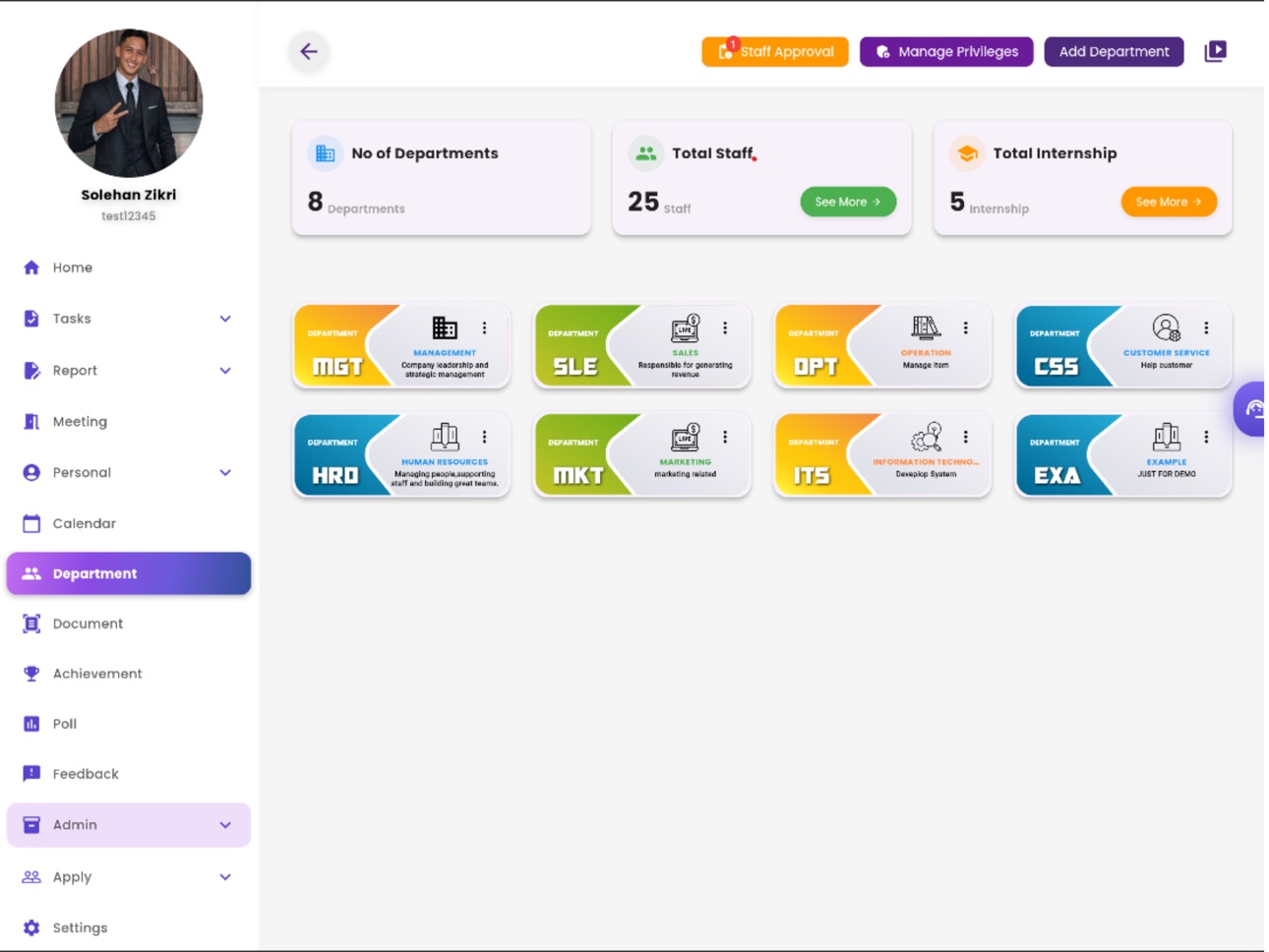Open options menu for OPT department
This screenshot has height=952, width=1269.
(x=965, y=328)
